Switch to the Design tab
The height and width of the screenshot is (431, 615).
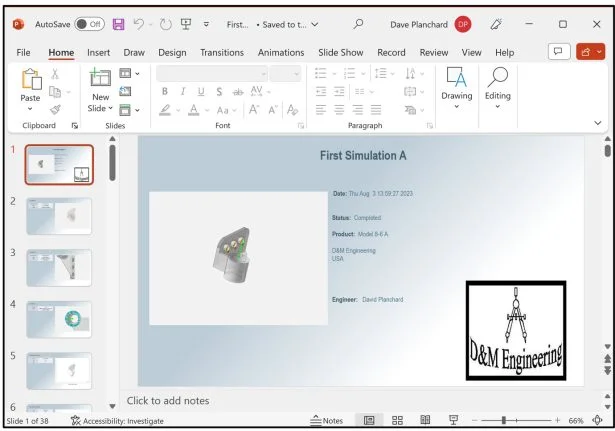(172, 52)
